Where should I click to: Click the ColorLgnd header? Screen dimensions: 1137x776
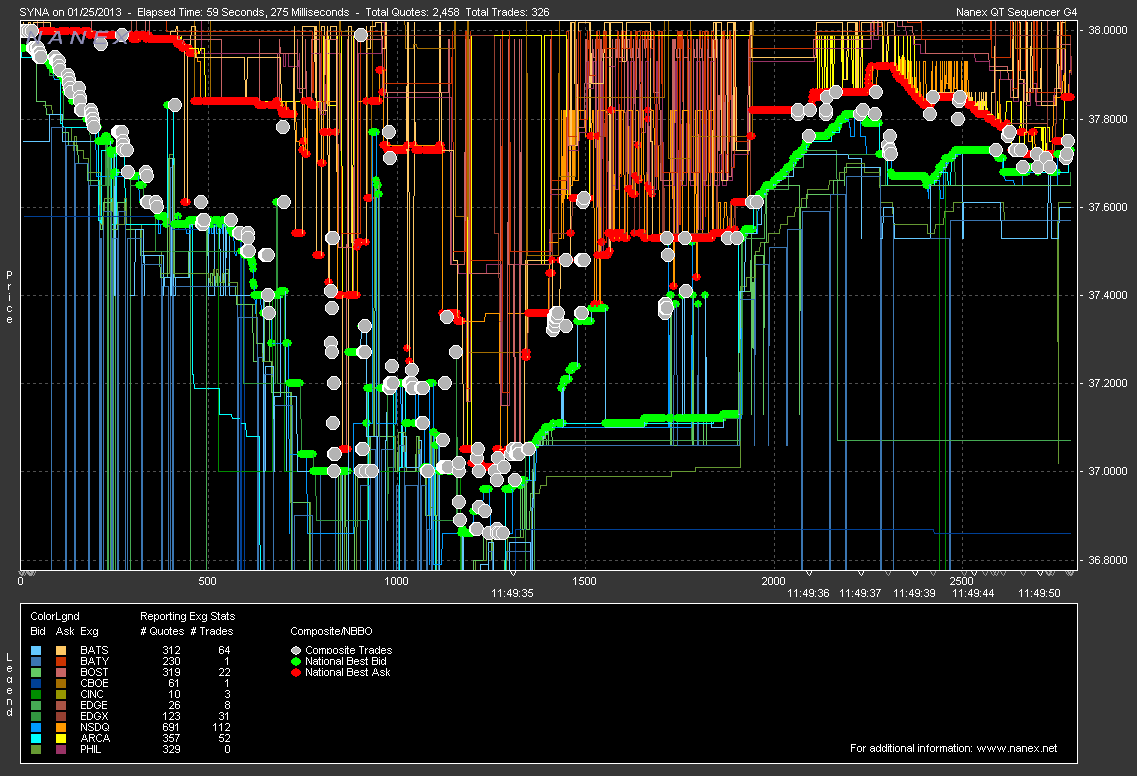(x=55, y=616)
